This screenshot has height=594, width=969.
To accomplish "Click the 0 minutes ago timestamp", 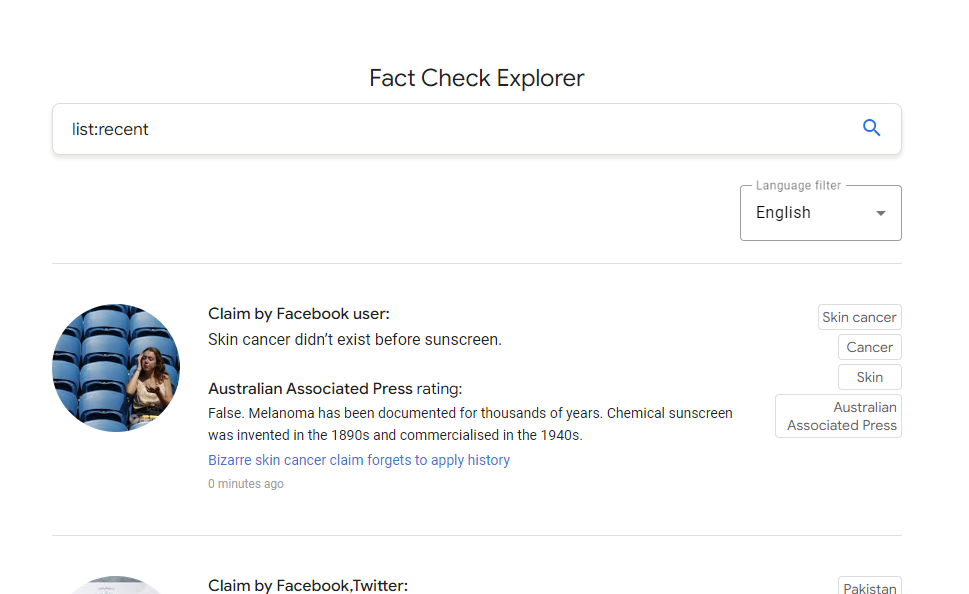I will (x=246, y=484).
